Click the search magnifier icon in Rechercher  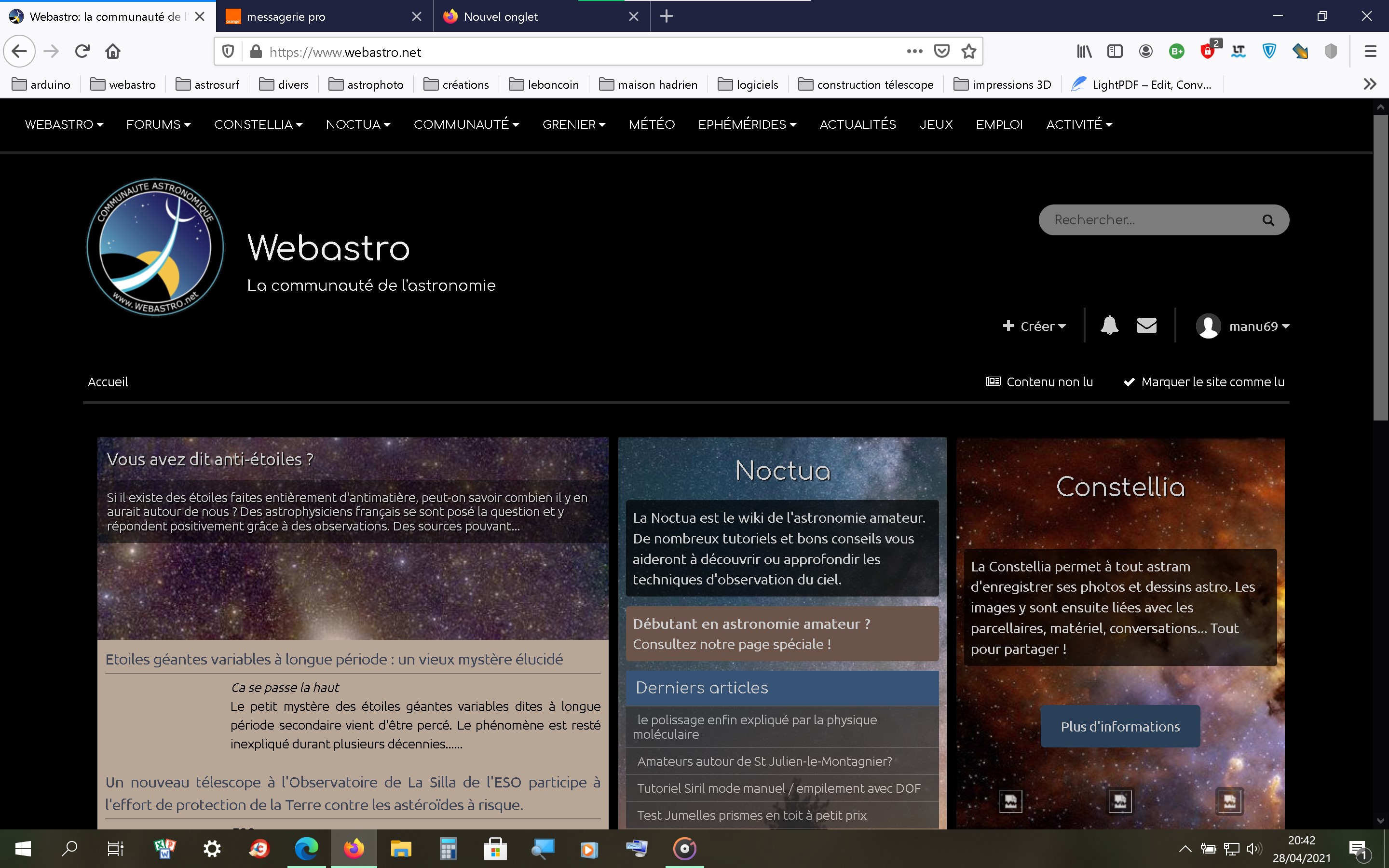tap(1268, 220)
